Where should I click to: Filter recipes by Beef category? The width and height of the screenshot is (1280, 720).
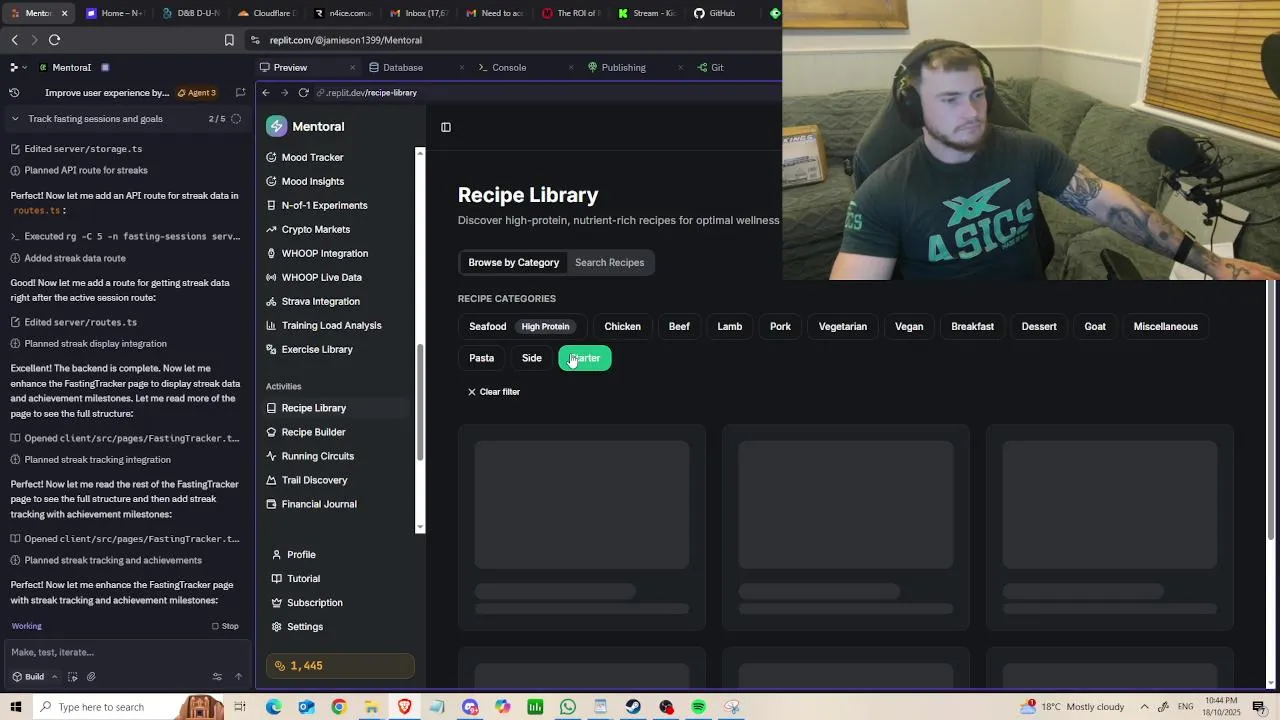point(679,326)
